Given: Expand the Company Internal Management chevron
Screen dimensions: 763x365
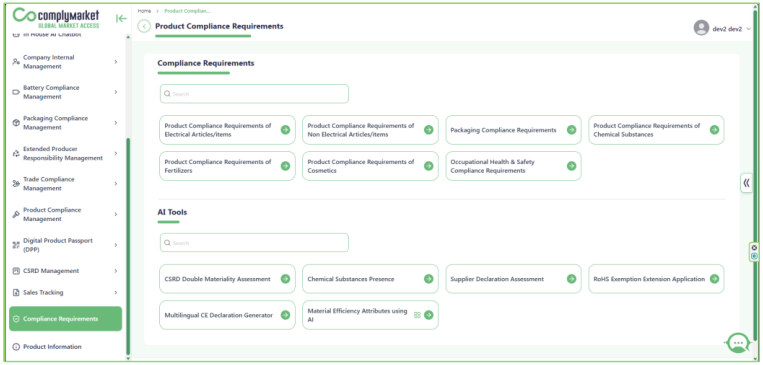Looking at the screenshot, I should tap(116, 62).
